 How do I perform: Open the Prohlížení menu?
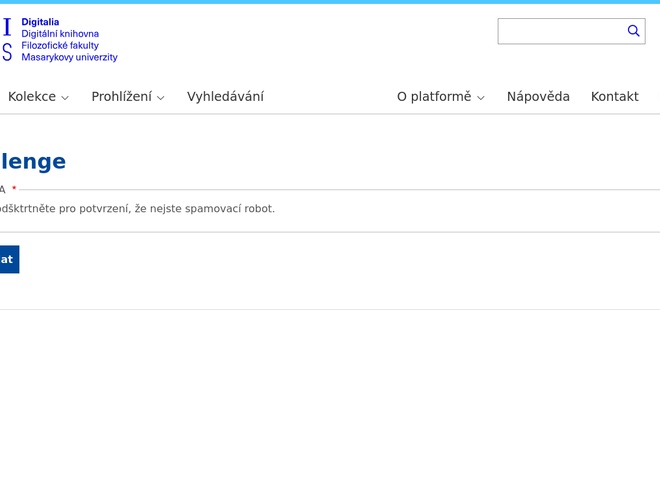click(x=121, y=97)
